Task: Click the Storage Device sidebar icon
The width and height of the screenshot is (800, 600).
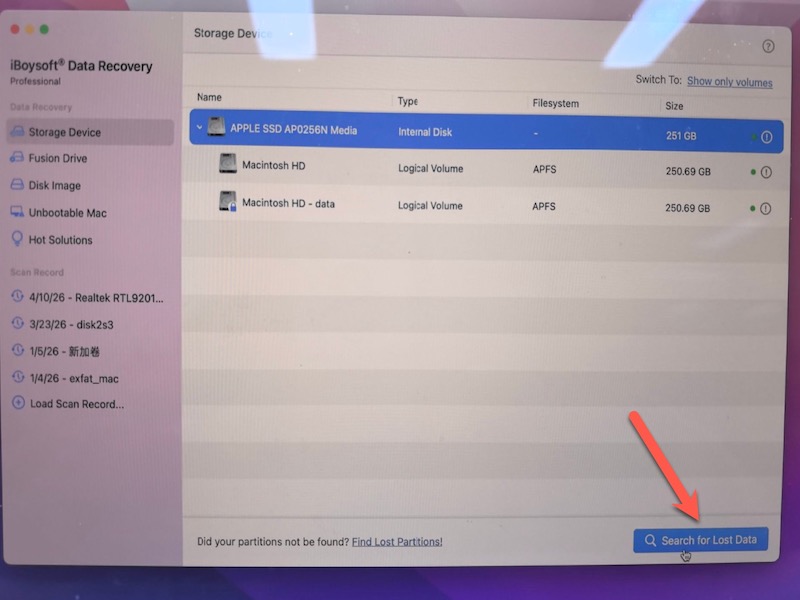Action: (x=17, y=132)
